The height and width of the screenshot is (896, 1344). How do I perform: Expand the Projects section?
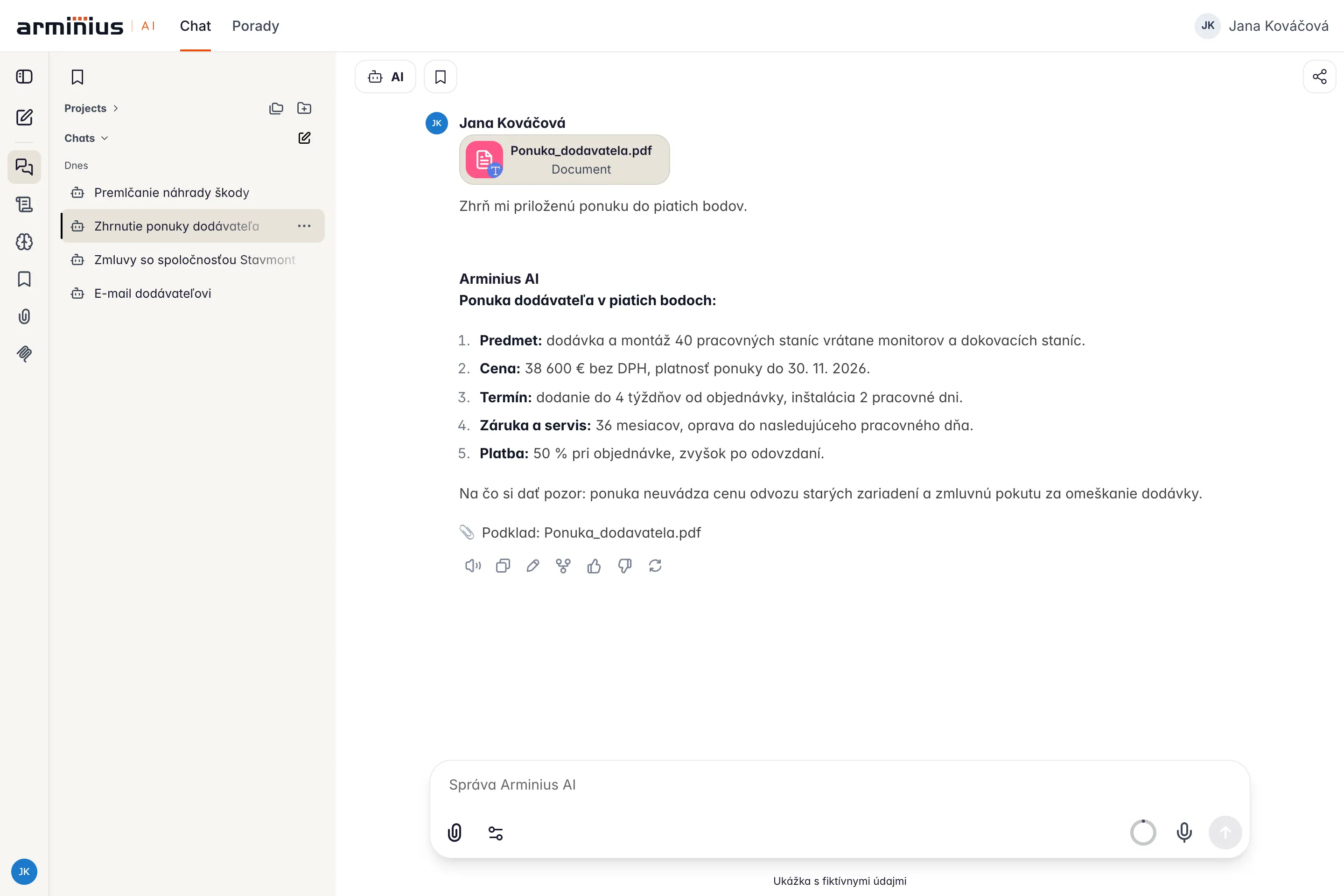pyautogui.click(x=91, y=108)
